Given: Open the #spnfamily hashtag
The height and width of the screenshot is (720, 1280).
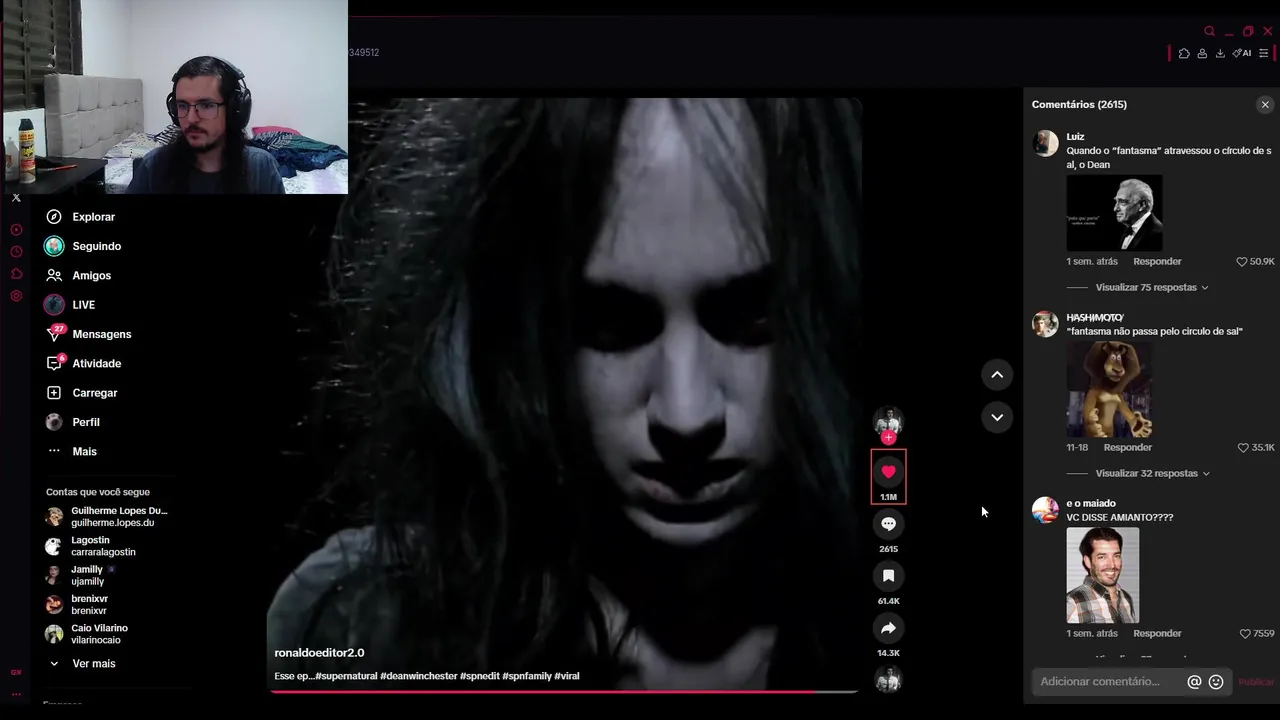Looking at the screenshot, I should tap(526, 676).
